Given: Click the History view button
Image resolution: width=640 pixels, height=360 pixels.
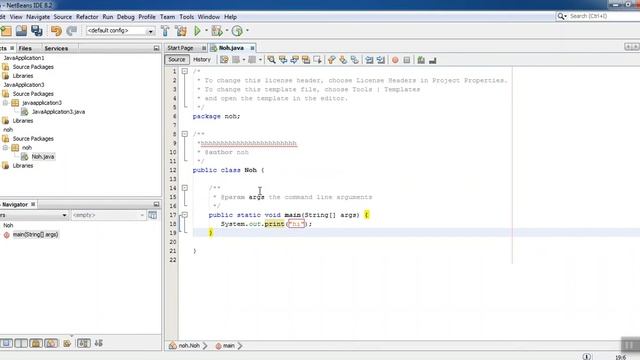Looking at the screenshot, I should [x=202, y=60].
